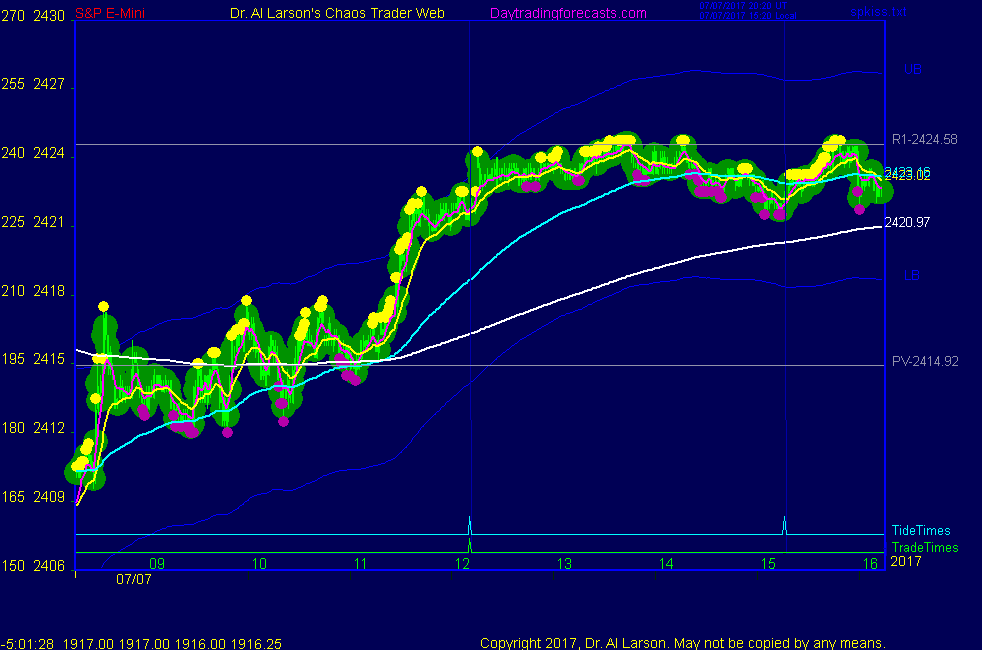Click the white '2420.97' moving average value
The image size is (982, 650).
click(907, 222)
